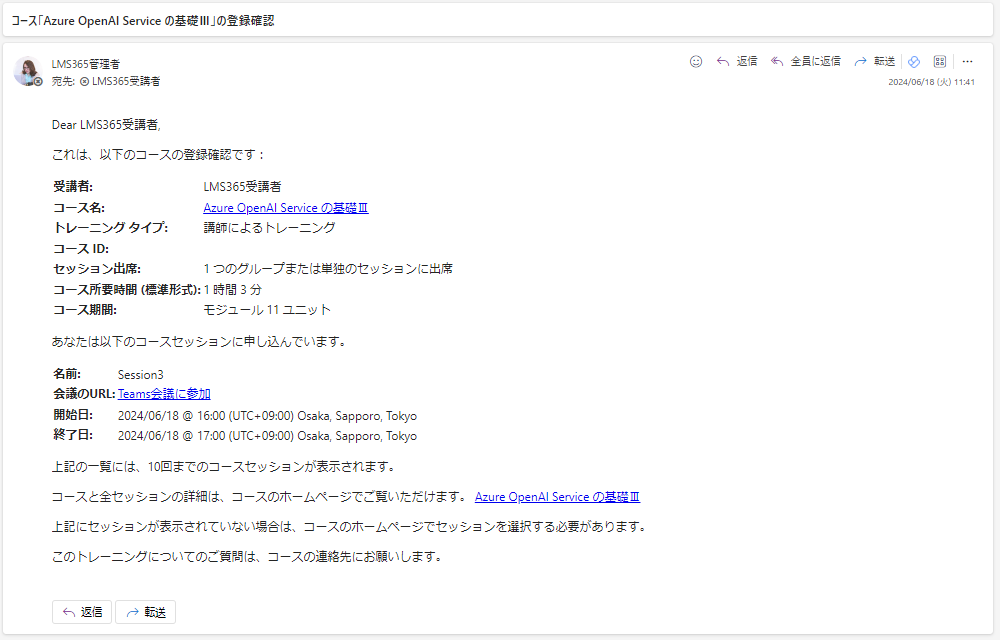Click session name Session3
Image resolution: width=1000 pixels, height=640 pixels.
pos(140,374)
